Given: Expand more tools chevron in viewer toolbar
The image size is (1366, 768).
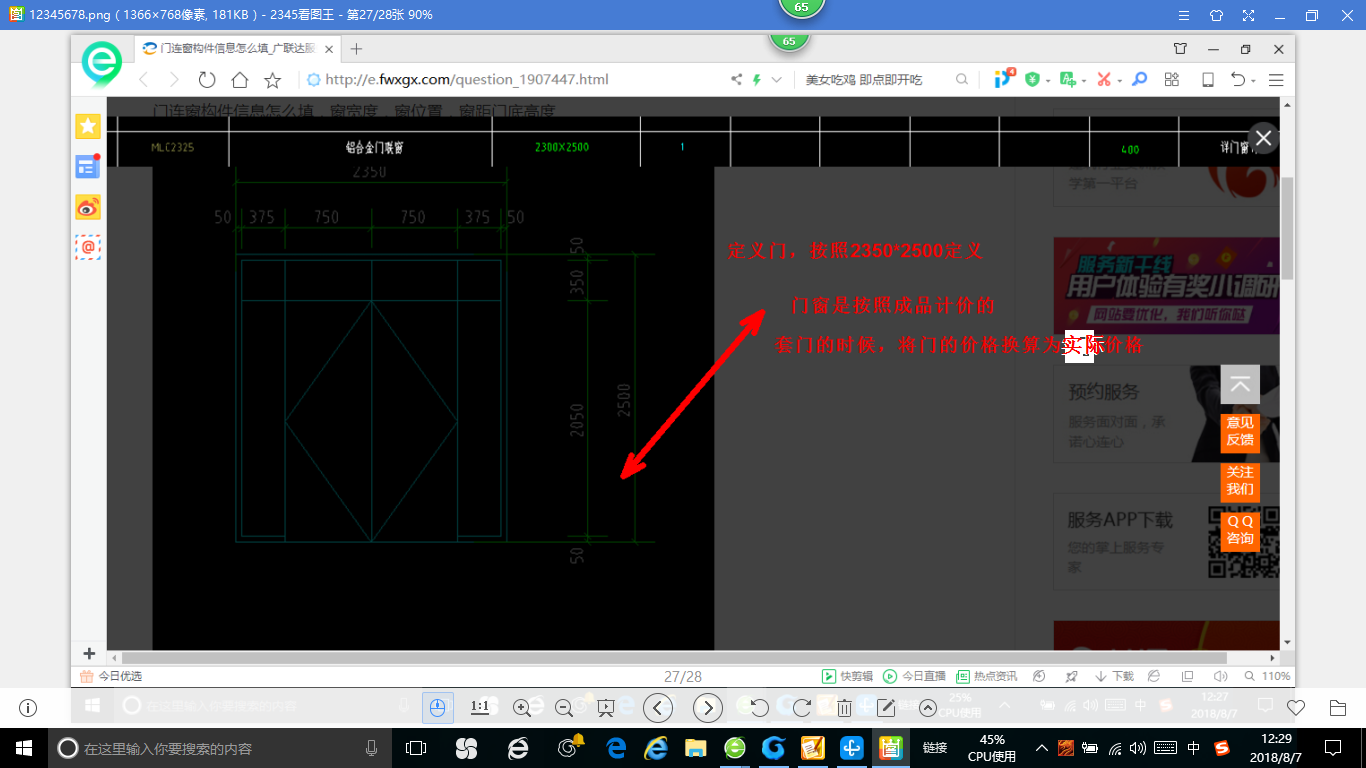Looking at the screenshot, I should pyautogui.click(x=927, y=708).
